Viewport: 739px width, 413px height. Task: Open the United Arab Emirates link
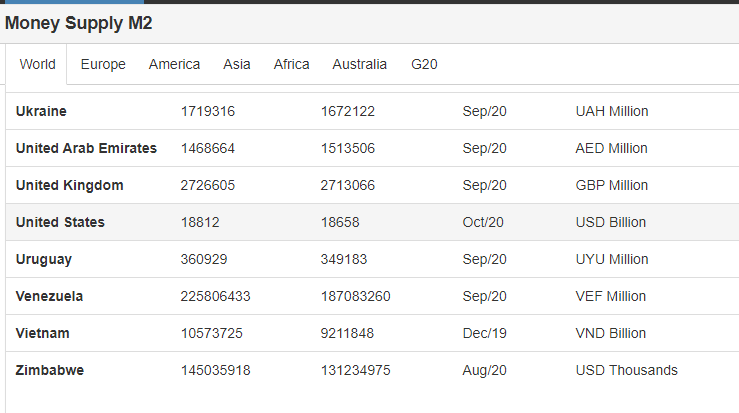pyautogui.click(x=86, y=148)
